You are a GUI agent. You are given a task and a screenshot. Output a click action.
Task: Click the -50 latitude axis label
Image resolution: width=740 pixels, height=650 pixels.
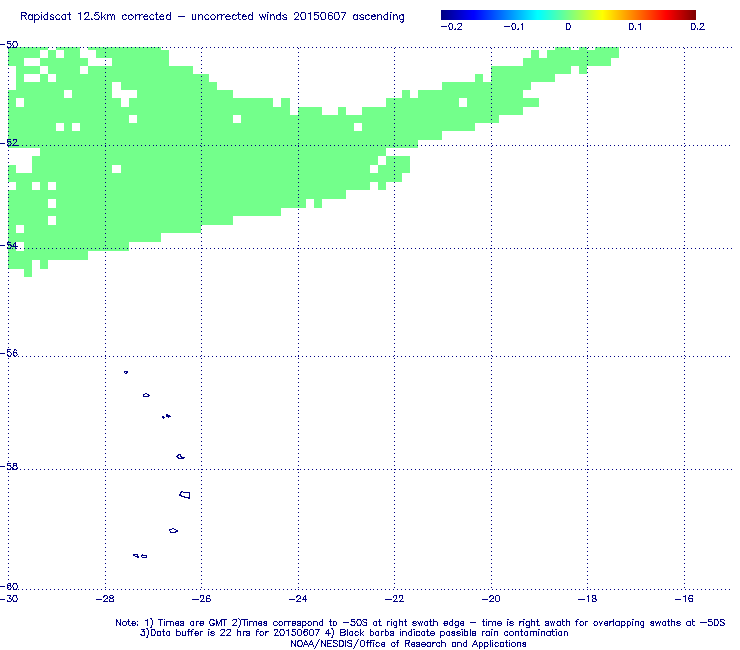tap(9, 45)
